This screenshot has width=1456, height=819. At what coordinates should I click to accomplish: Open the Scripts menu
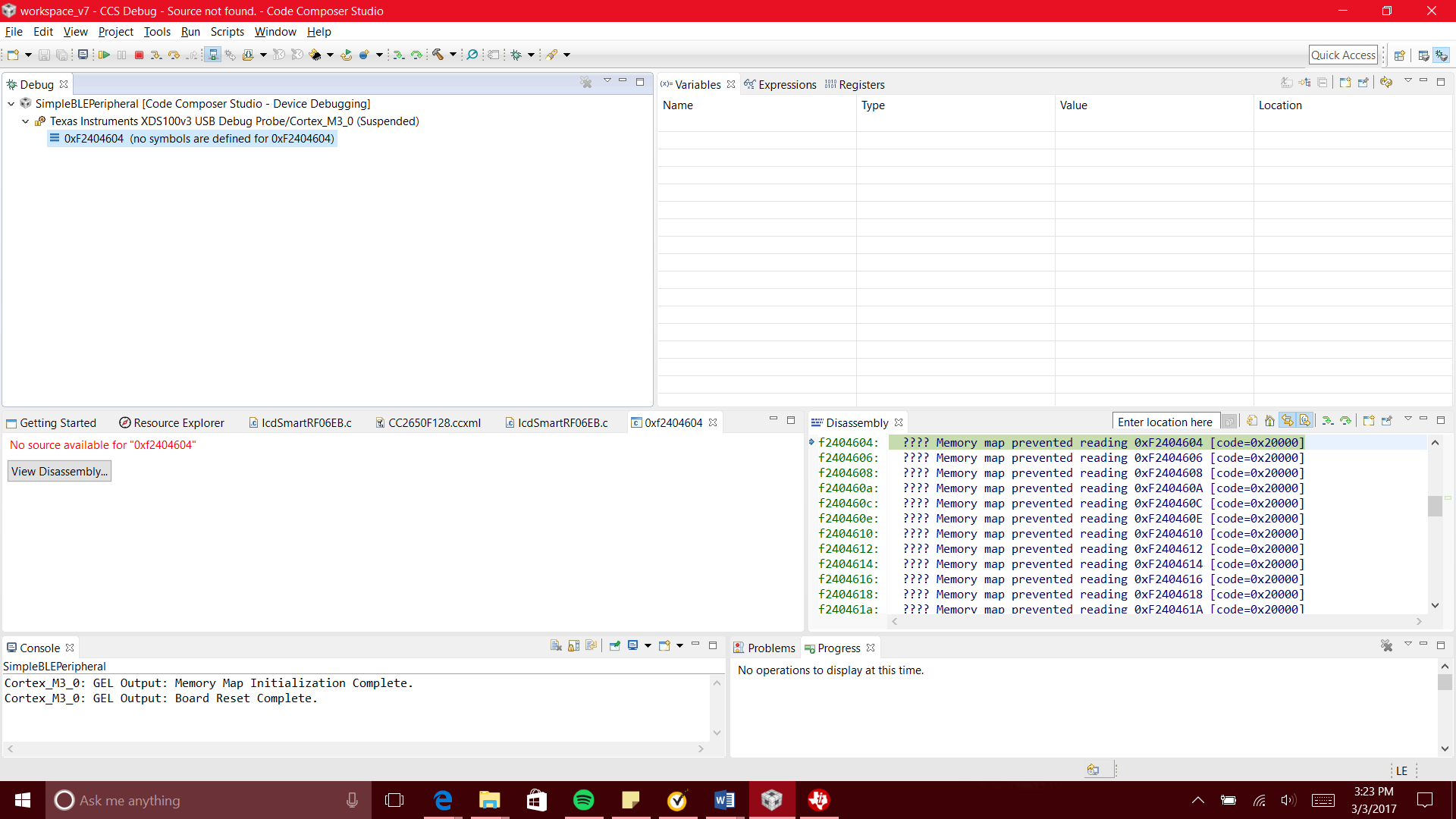227,32
